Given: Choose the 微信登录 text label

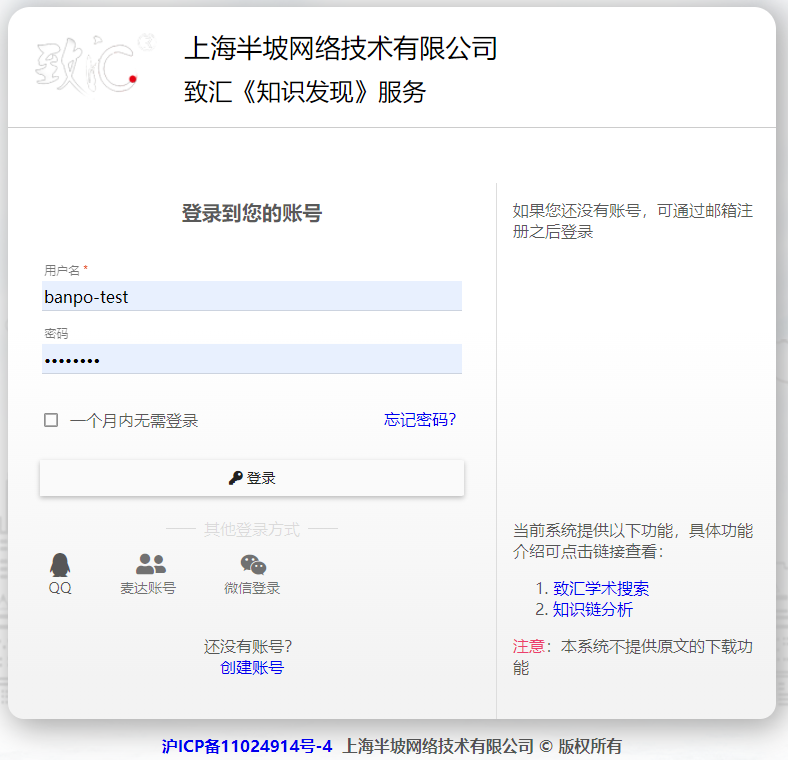Looking at the screenshot, I should tap(252, 588).
